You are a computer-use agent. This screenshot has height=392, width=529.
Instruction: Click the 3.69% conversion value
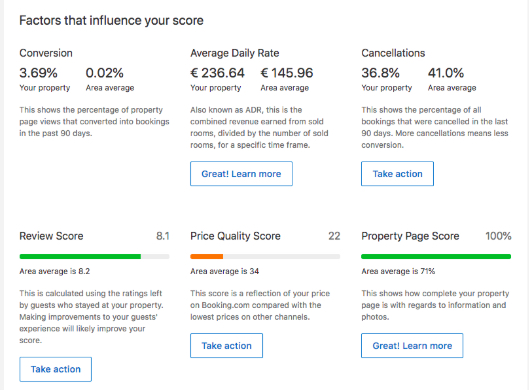click(x=38, y=73)
